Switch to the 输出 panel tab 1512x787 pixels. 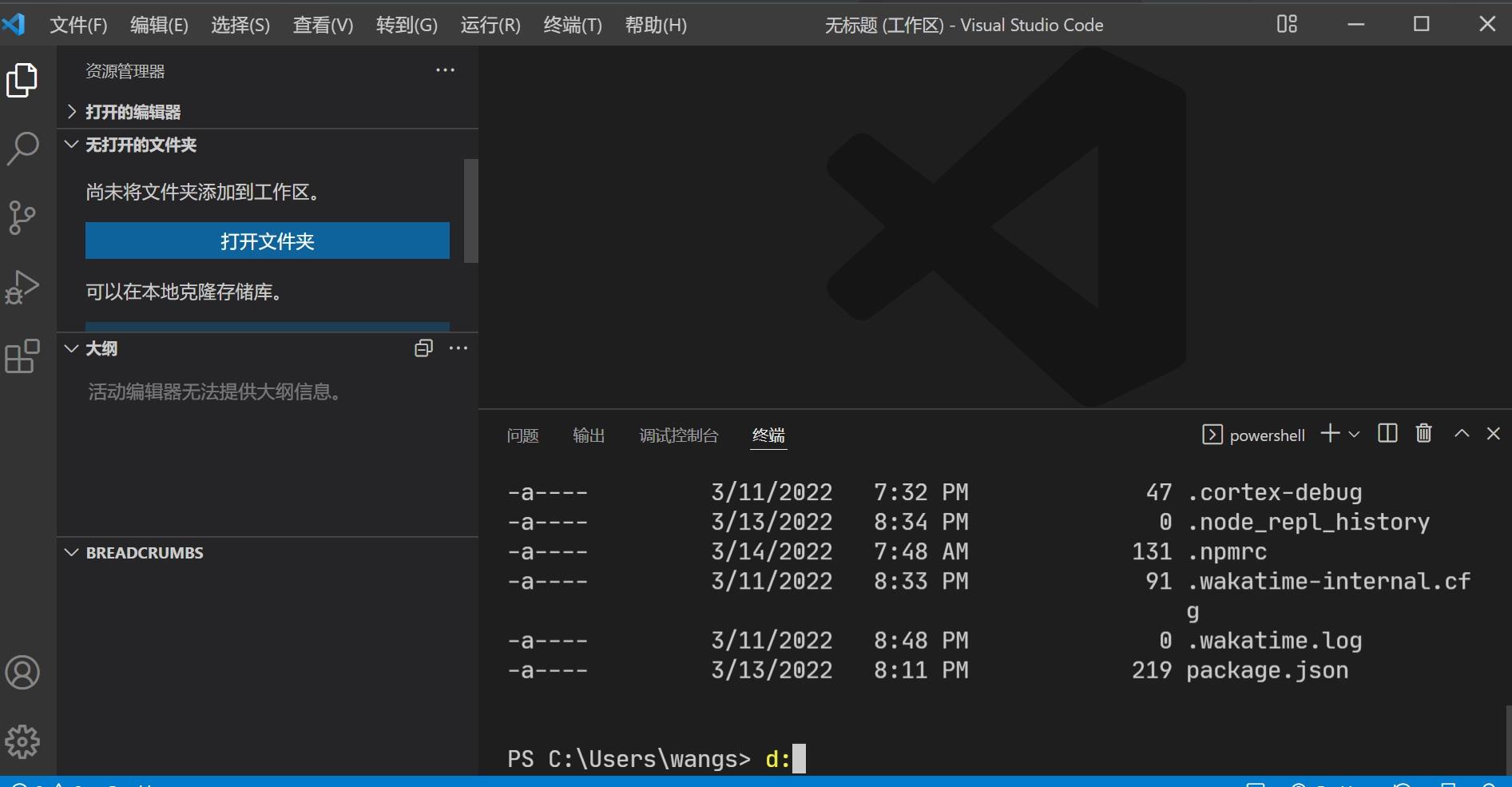(x=589, y=435)
